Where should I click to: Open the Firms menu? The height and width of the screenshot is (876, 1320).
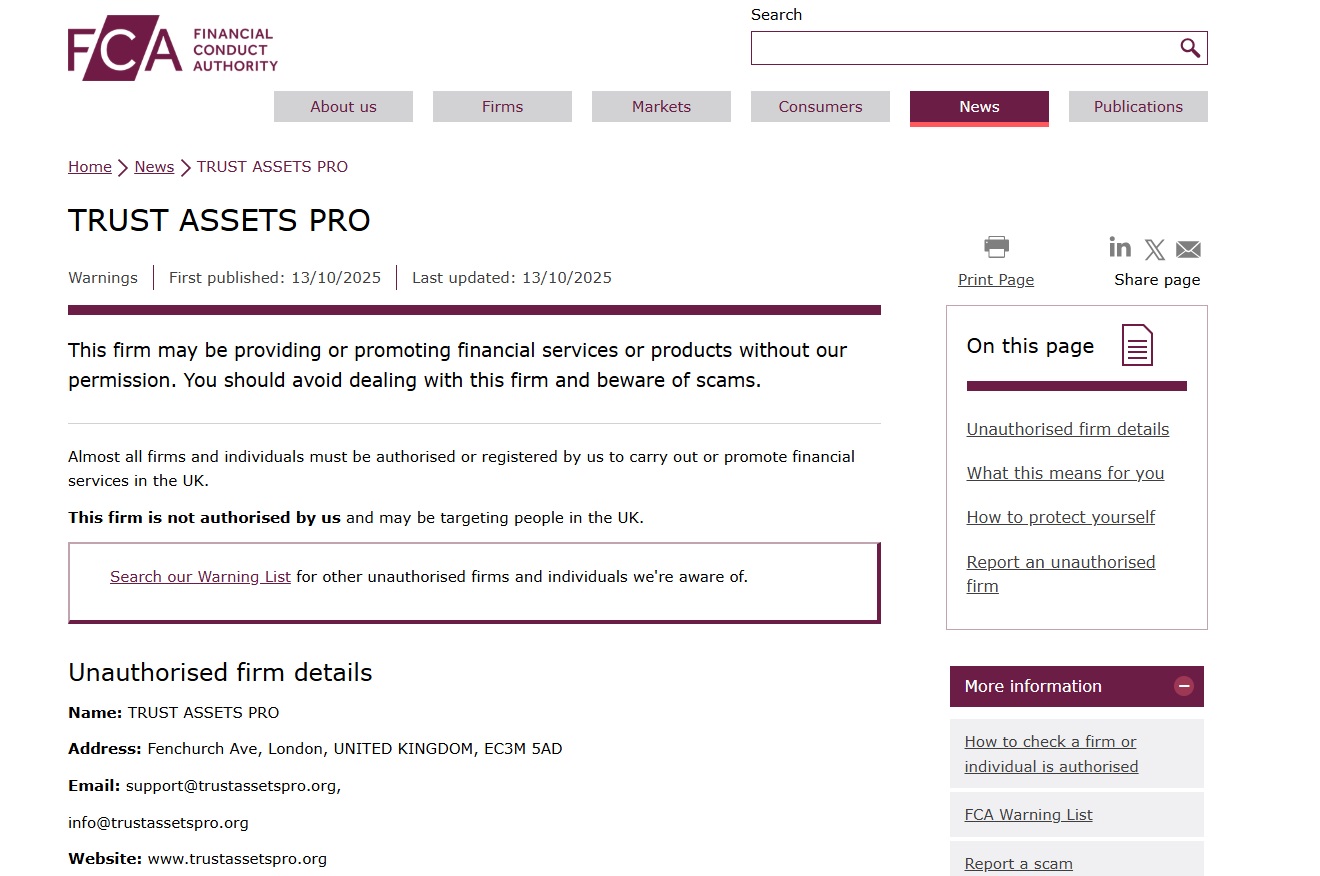(502, 107)
